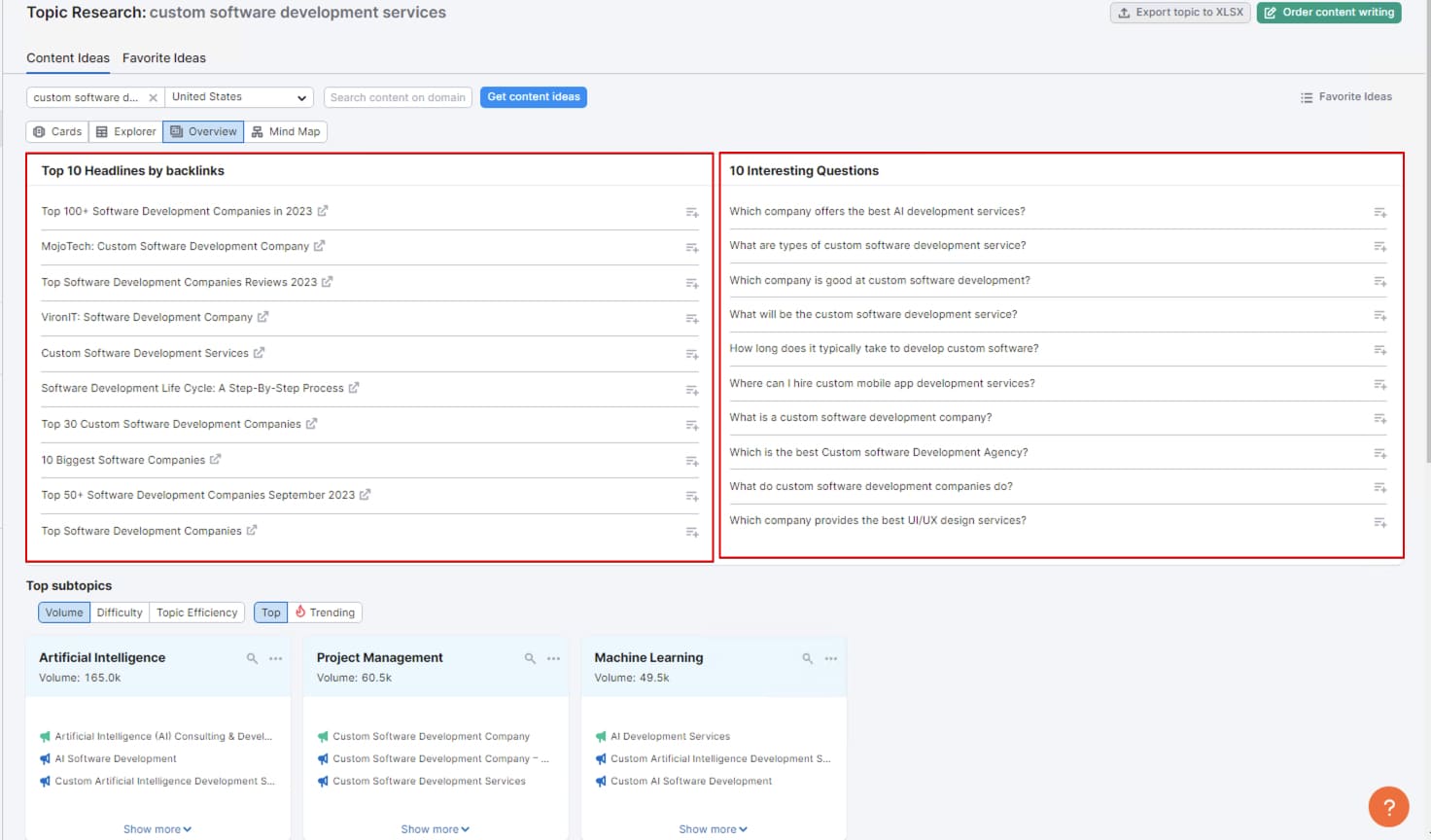This screenshot has height=840, width=1431.
Task: Click the Search content on domain field
Action: (398, 97)
